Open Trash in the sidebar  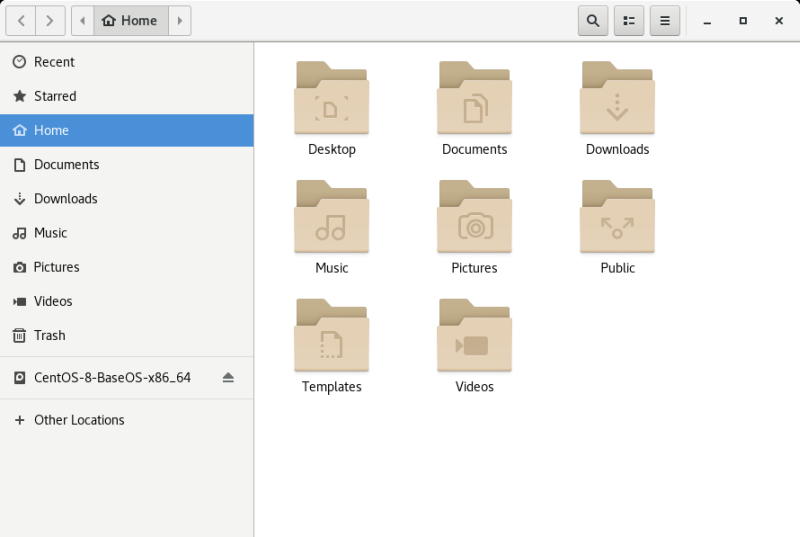click(x=127, y=335)
